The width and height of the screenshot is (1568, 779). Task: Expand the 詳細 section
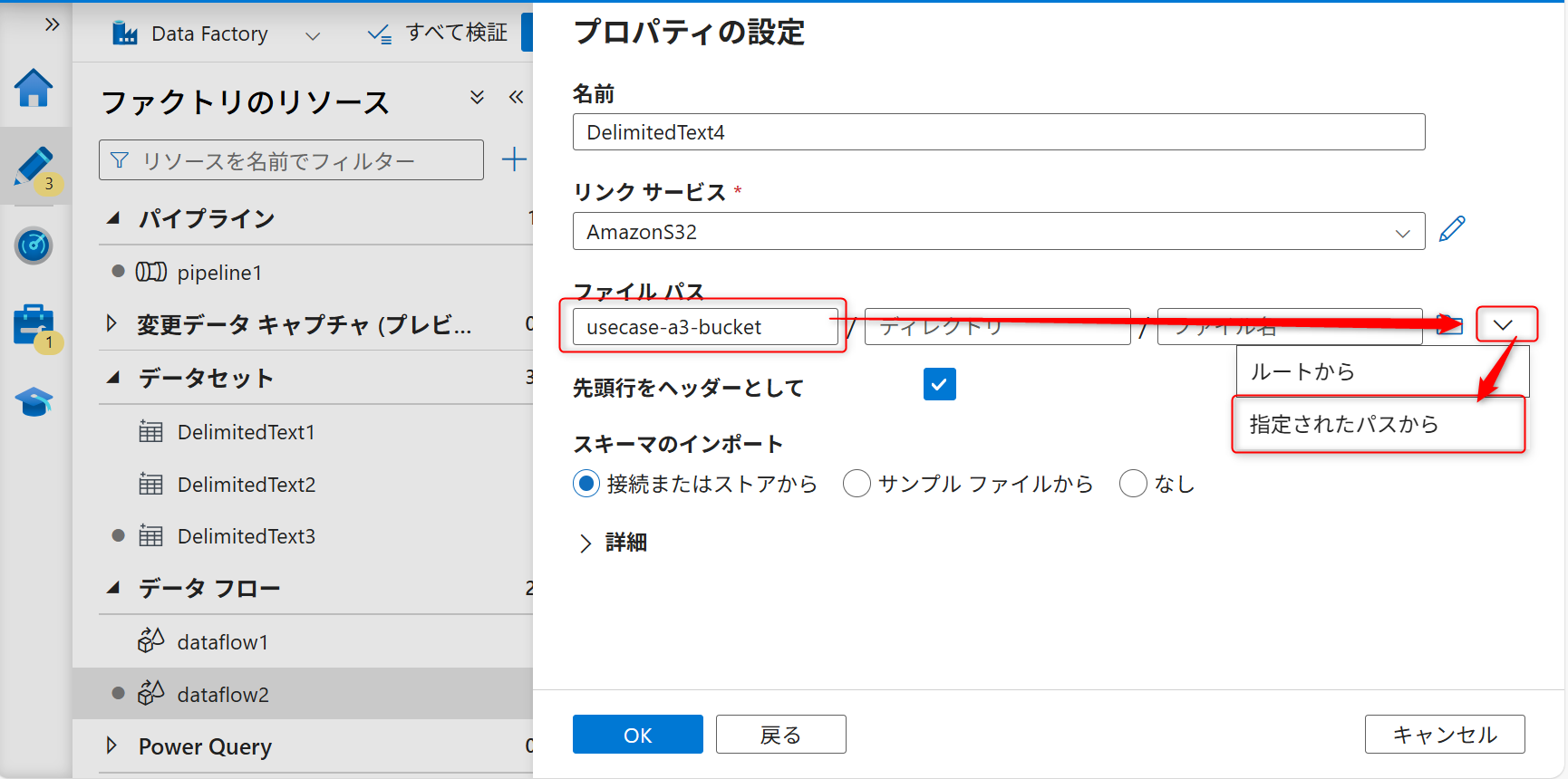tap(586, 543)
